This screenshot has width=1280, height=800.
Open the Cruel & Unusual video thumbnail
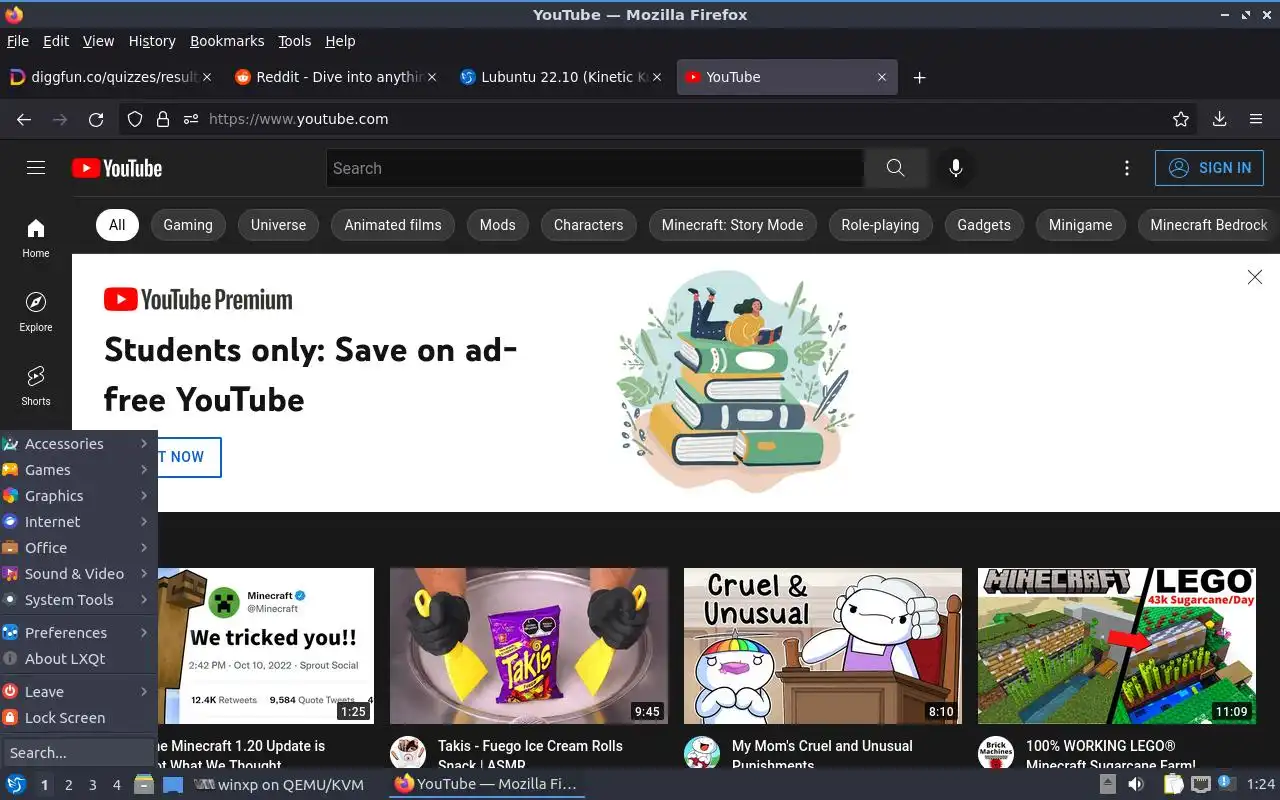pos(823,646)
